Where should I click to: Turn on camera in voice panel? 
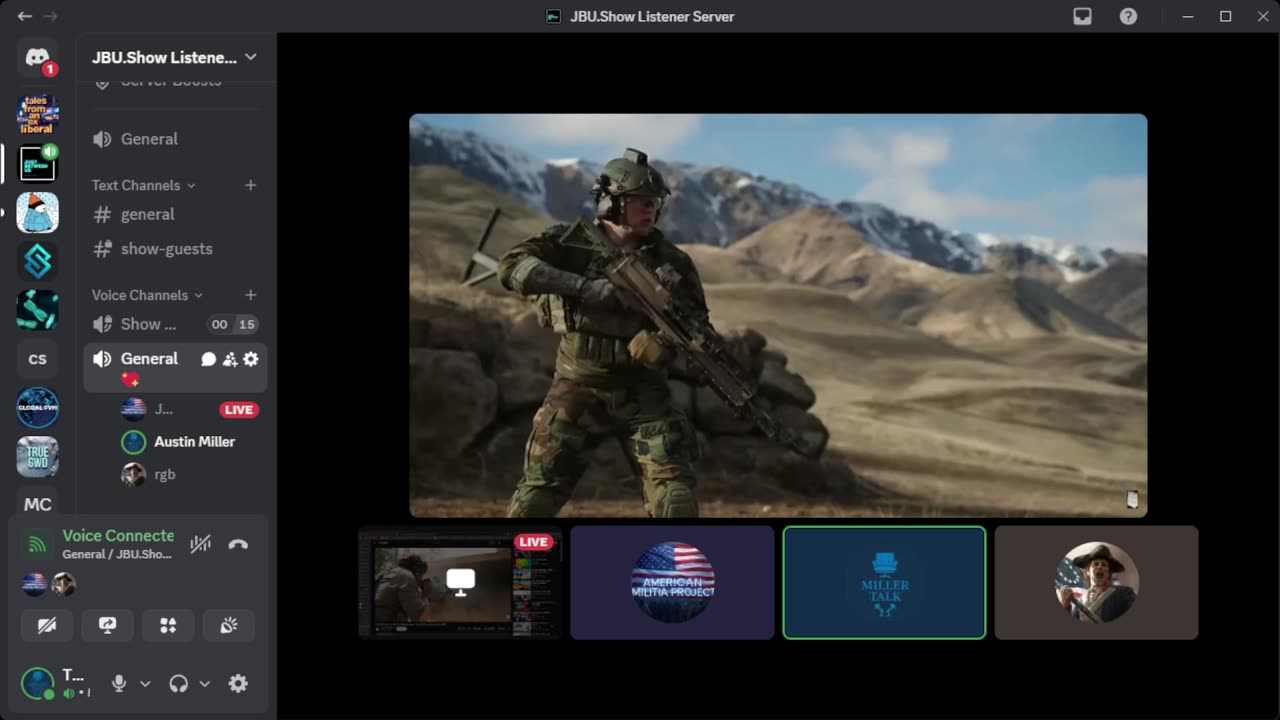tap(47, 625)
